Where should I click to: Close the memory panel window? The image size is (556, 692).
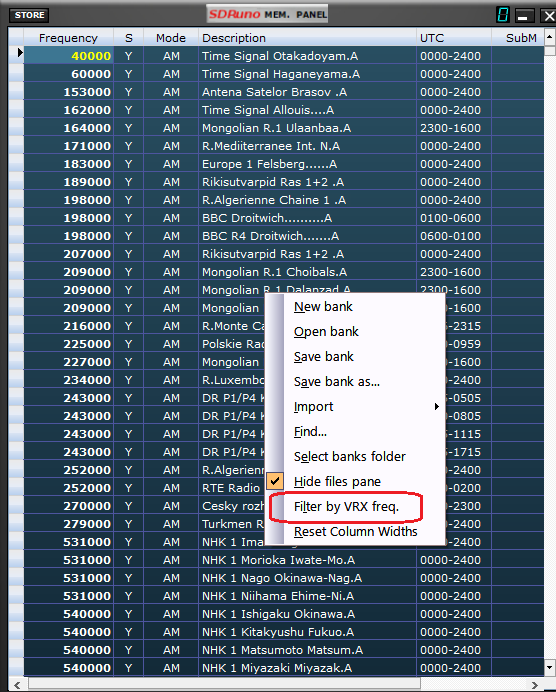(x=548, y=16)
